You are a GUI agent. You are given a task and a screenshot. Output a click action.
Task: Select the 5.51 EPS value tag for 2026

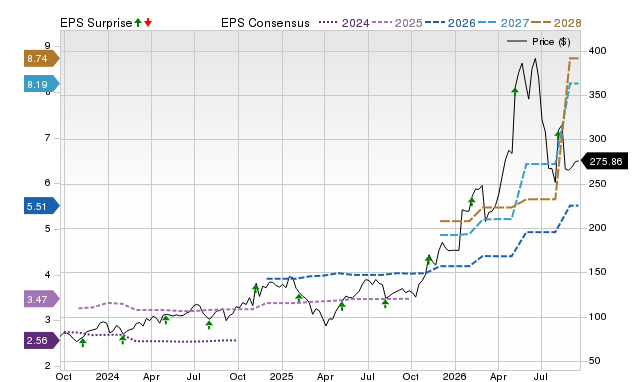(41, 206)
